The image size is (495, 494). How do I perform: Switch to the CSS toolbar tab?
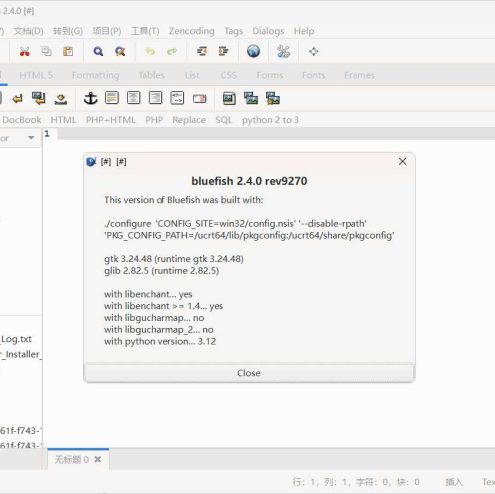(x=228, y=75)
